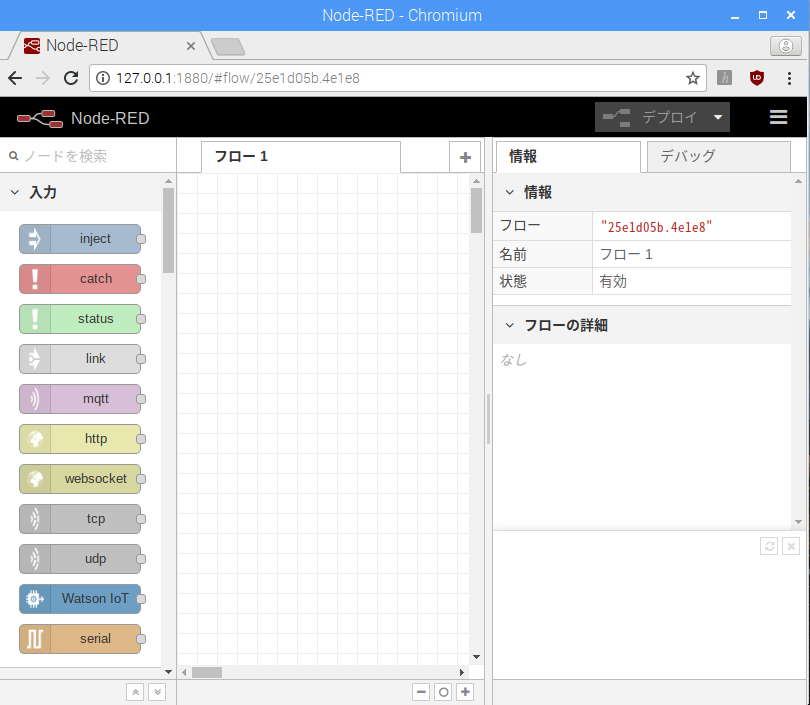Open the Node-RED hamburger main menu
Viewport: 810px width, 705px height.
(x=778, y=117)
